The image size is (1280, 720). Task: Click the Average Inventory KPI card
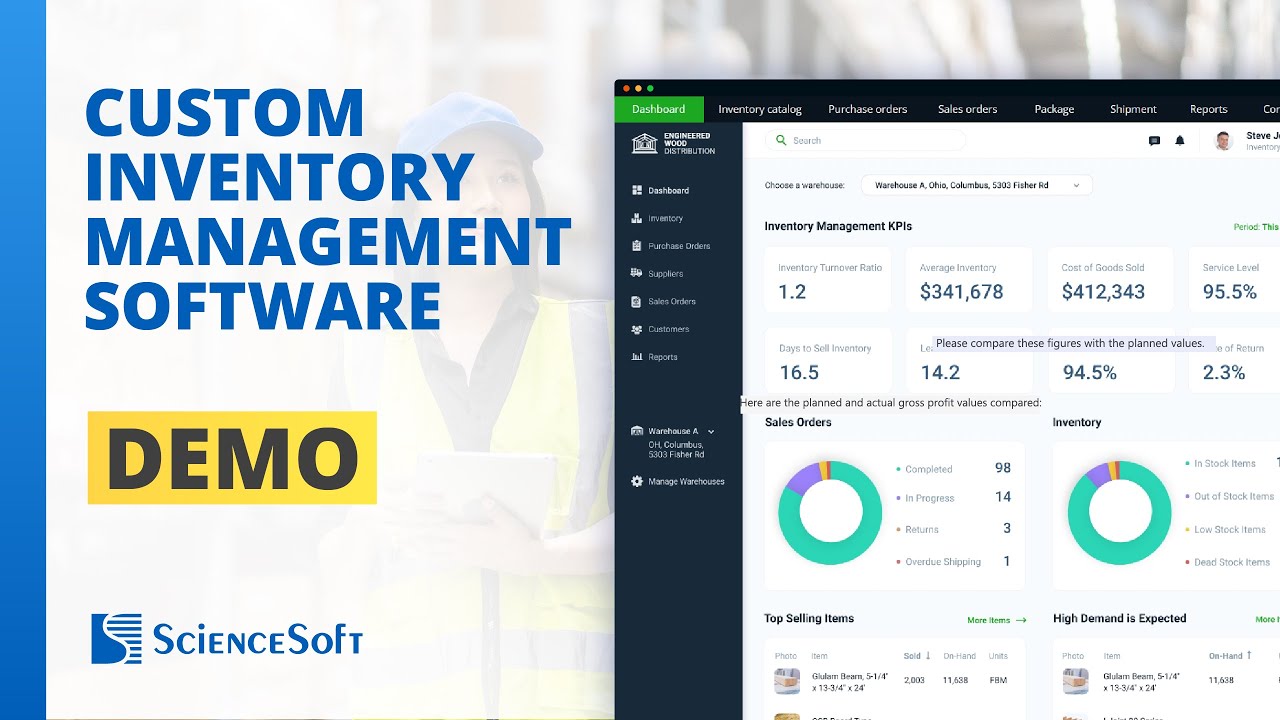pos(970,280)
